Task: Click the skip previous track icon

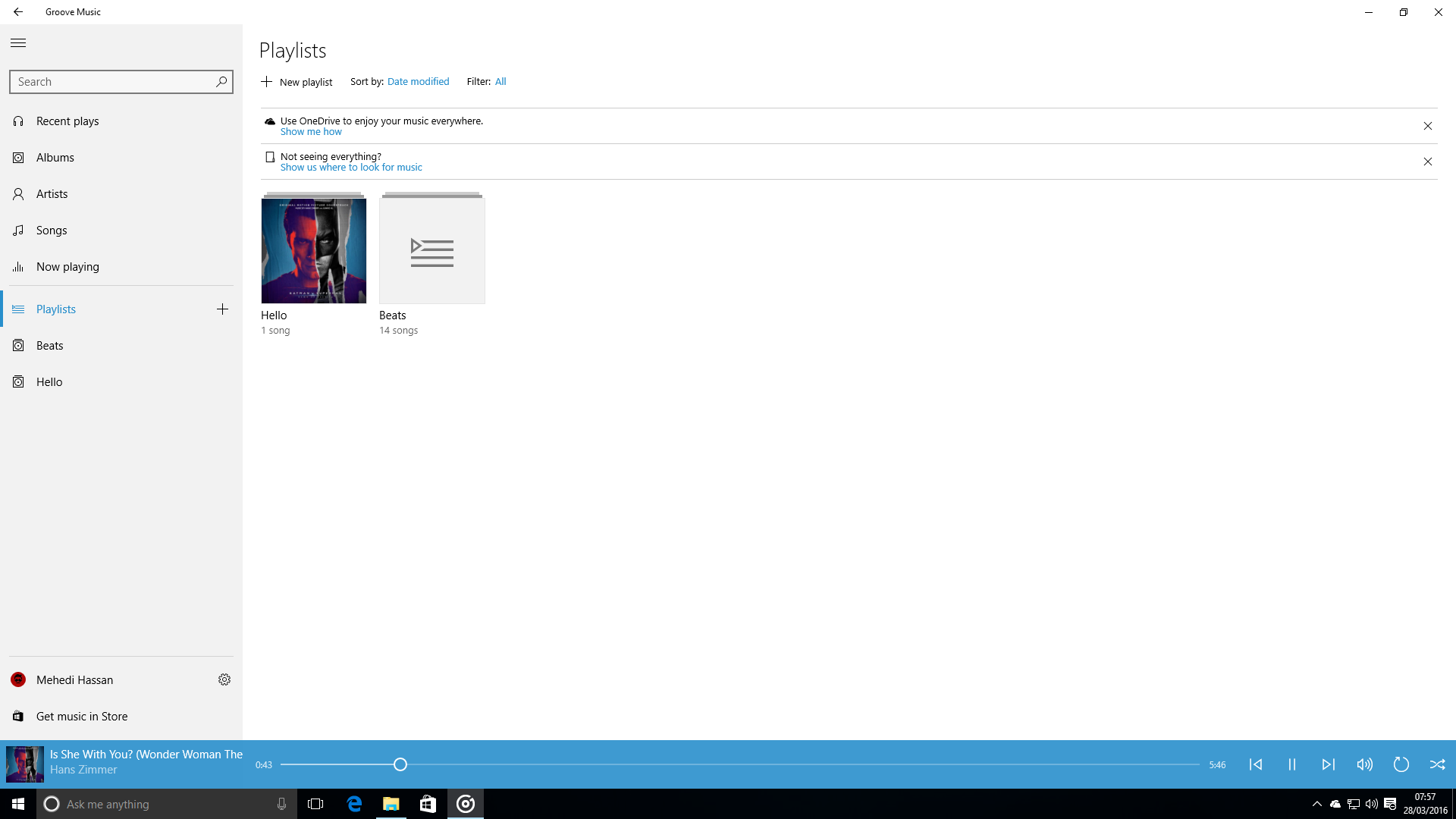Action: [1256, 764]
